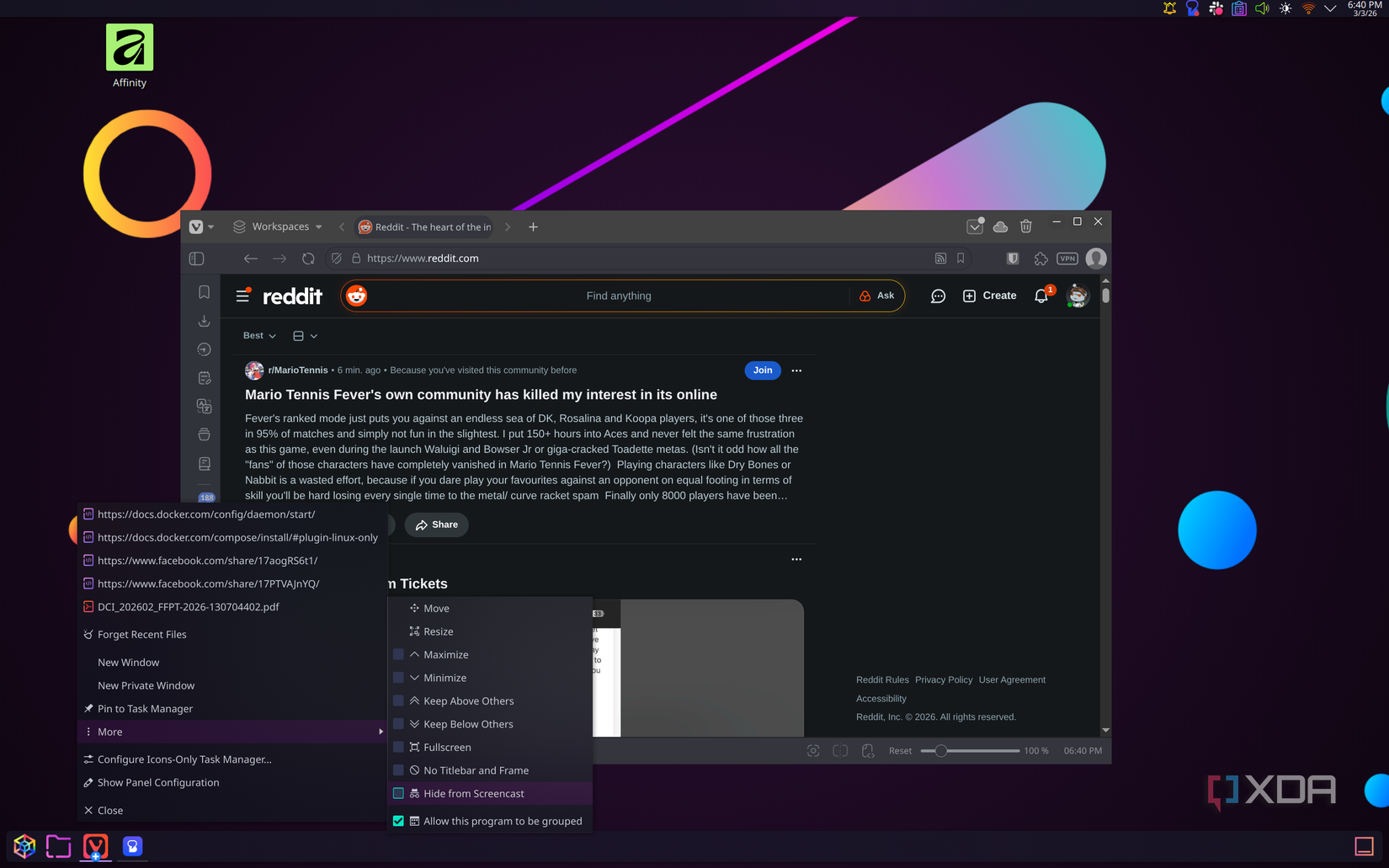Bookmark the page with address bar bookmark icon
The width and height of the screenshot is (1389, 868).
(961, 258)
